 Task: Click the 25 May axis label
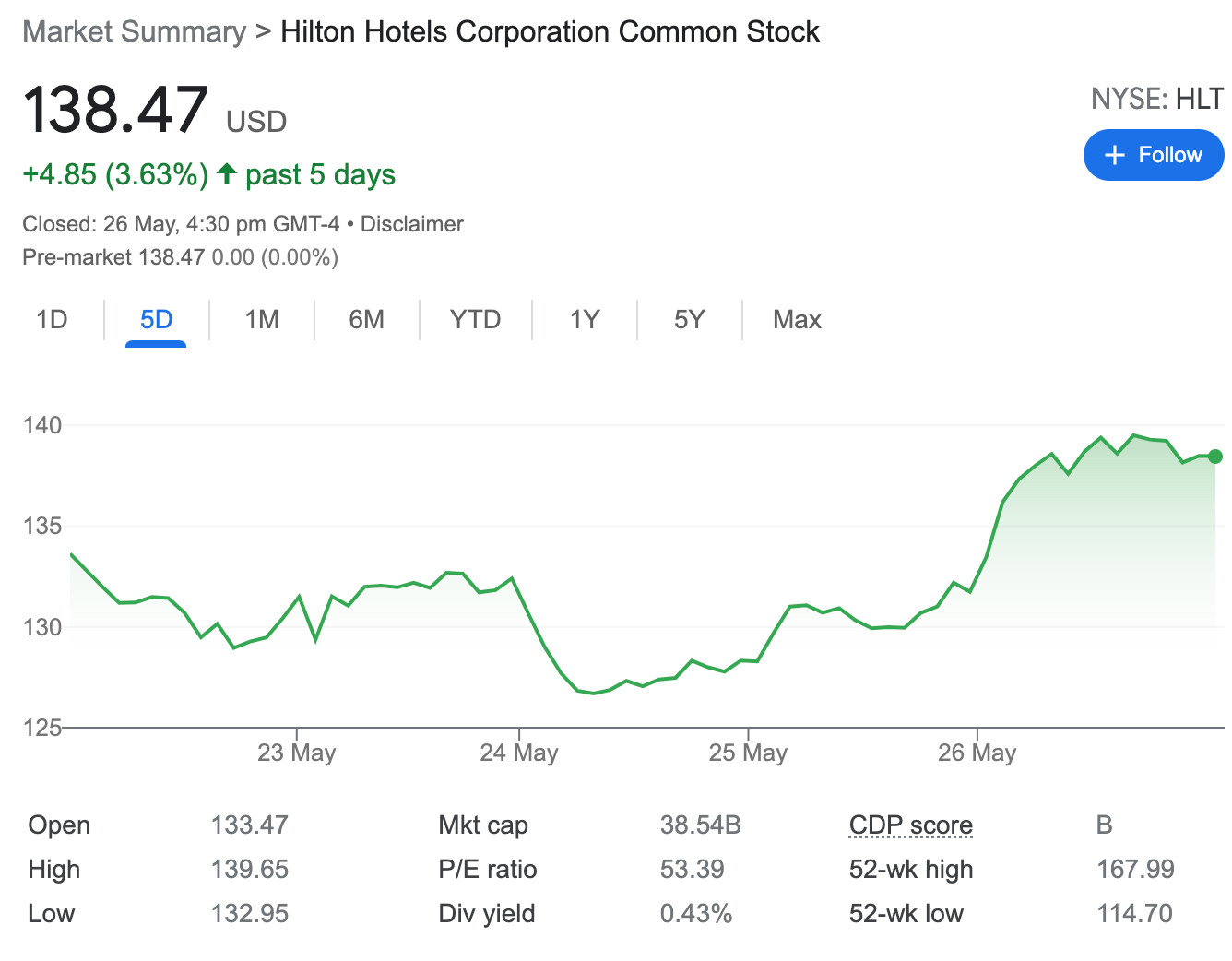click(x=748, y=753)
